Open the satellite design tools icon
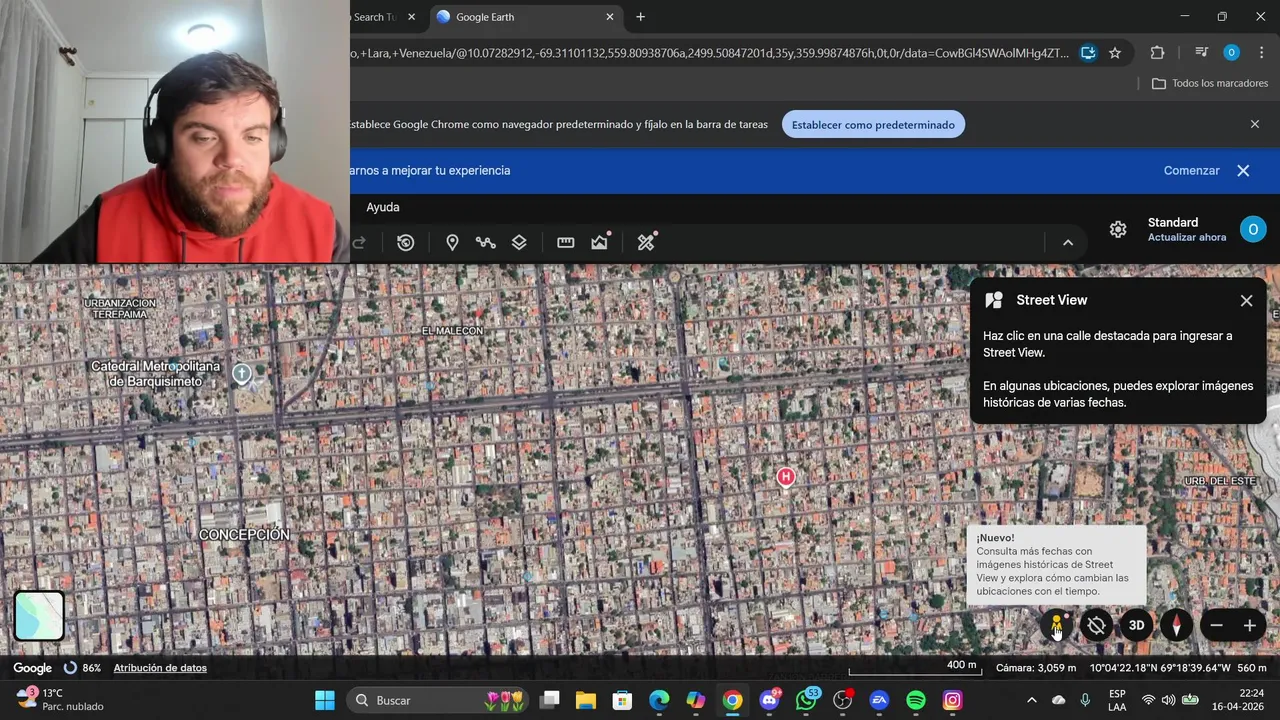 (x=647, y=242)
